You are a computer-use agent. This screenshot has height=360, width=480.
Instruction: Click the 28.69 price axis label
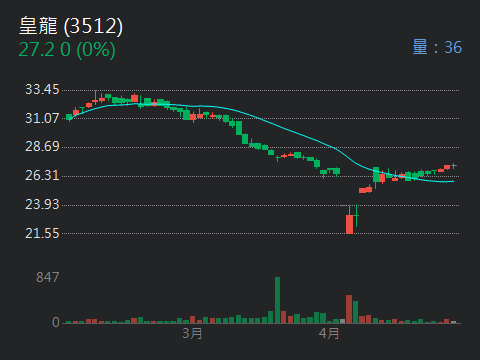click(42, 147)
